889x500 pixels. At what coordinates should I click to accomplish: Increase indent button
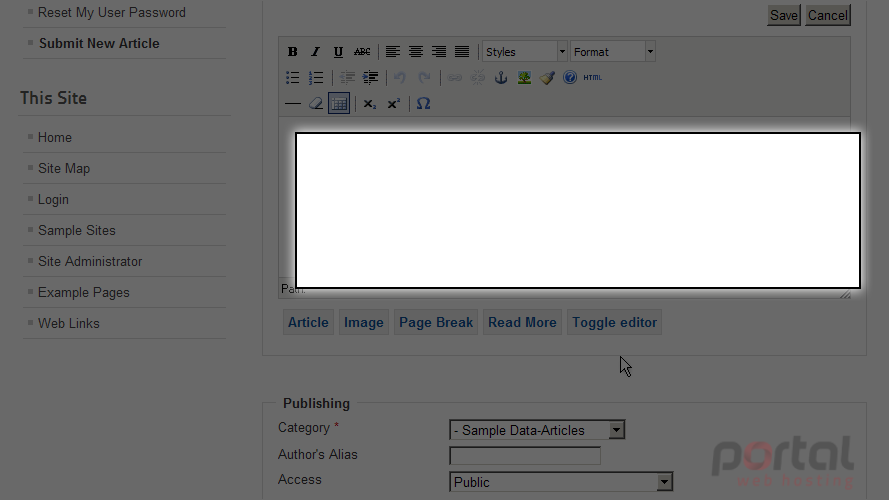[x=370, y=78]
